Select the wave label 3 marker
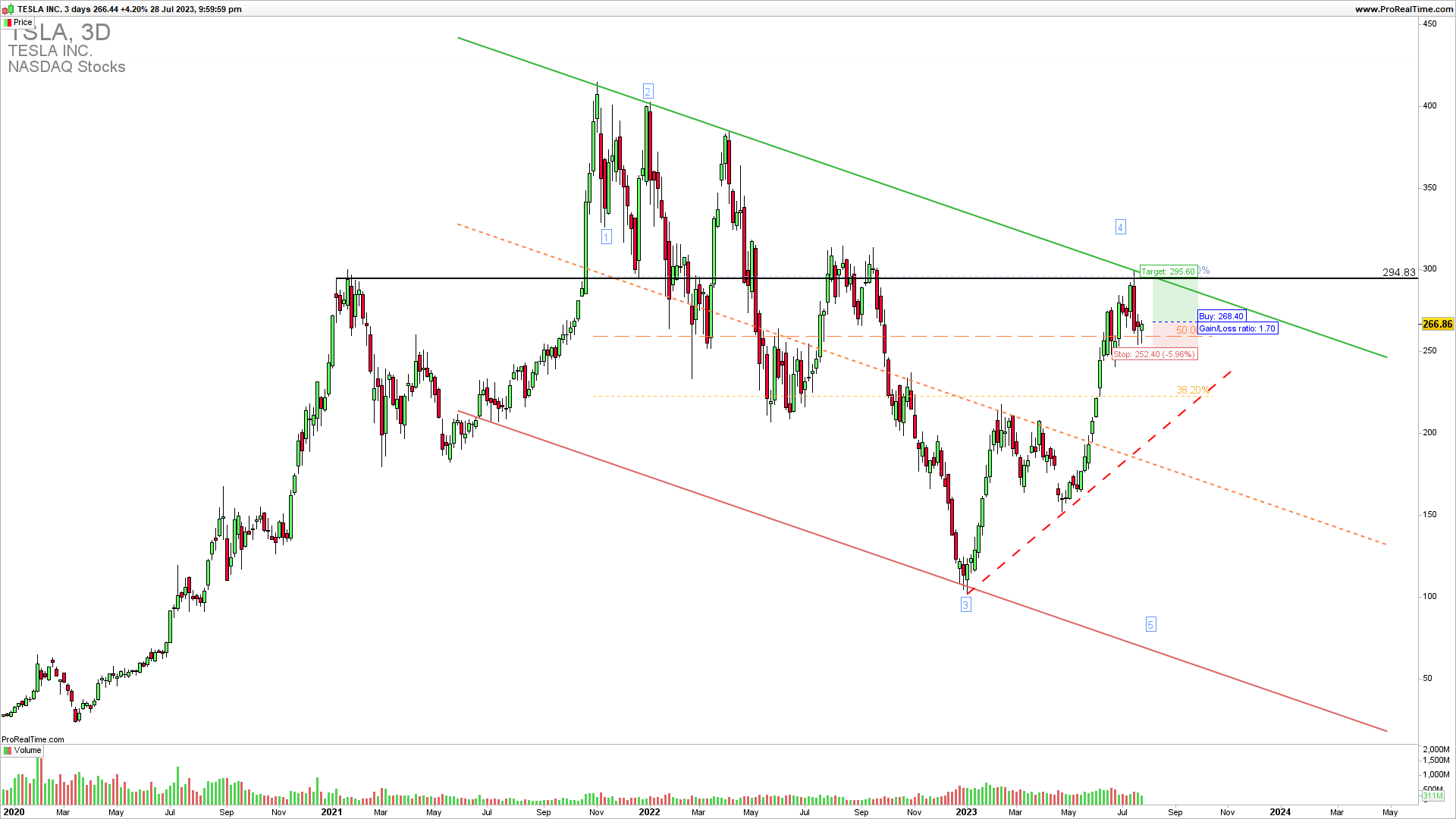This screenshot has height=819, width=1456. pyautogui.click(x=965, y=604)
